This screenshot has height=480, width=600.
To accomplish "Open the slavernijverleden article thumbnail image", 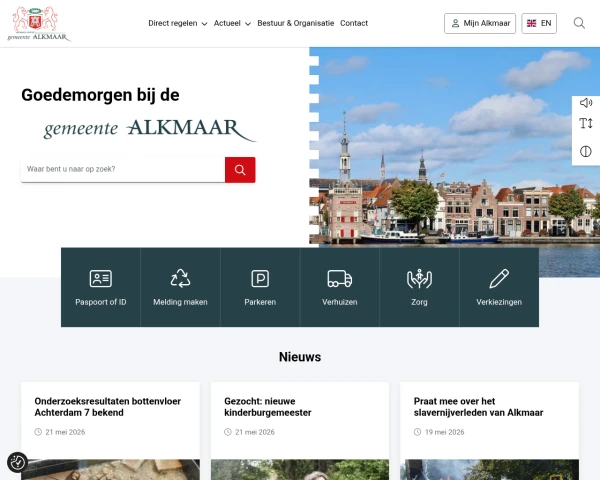I will (x=489, y=470).
